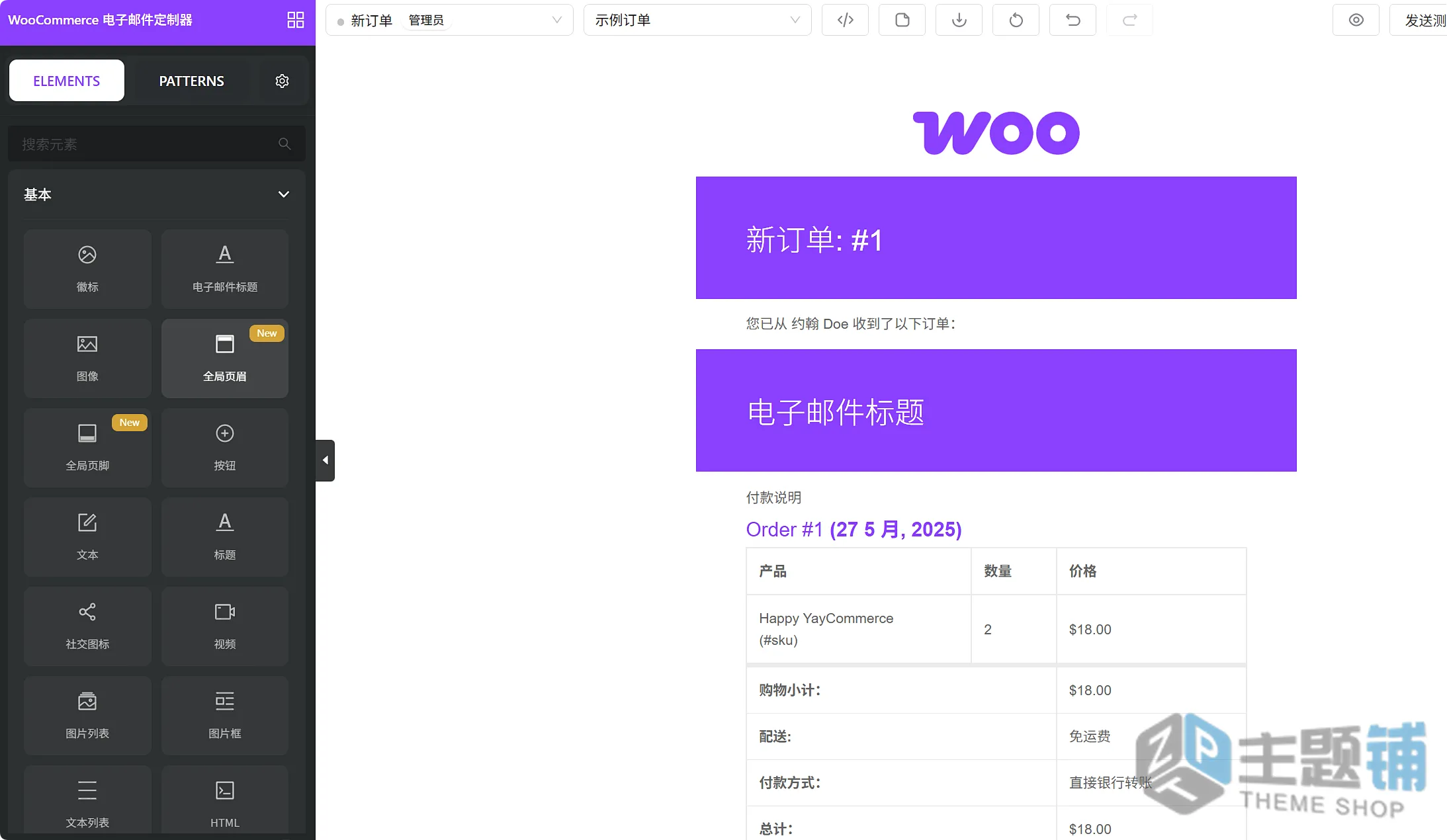Add the 标题 heading element
Screen dimensions: 1447x840
(x=225, y=536)
